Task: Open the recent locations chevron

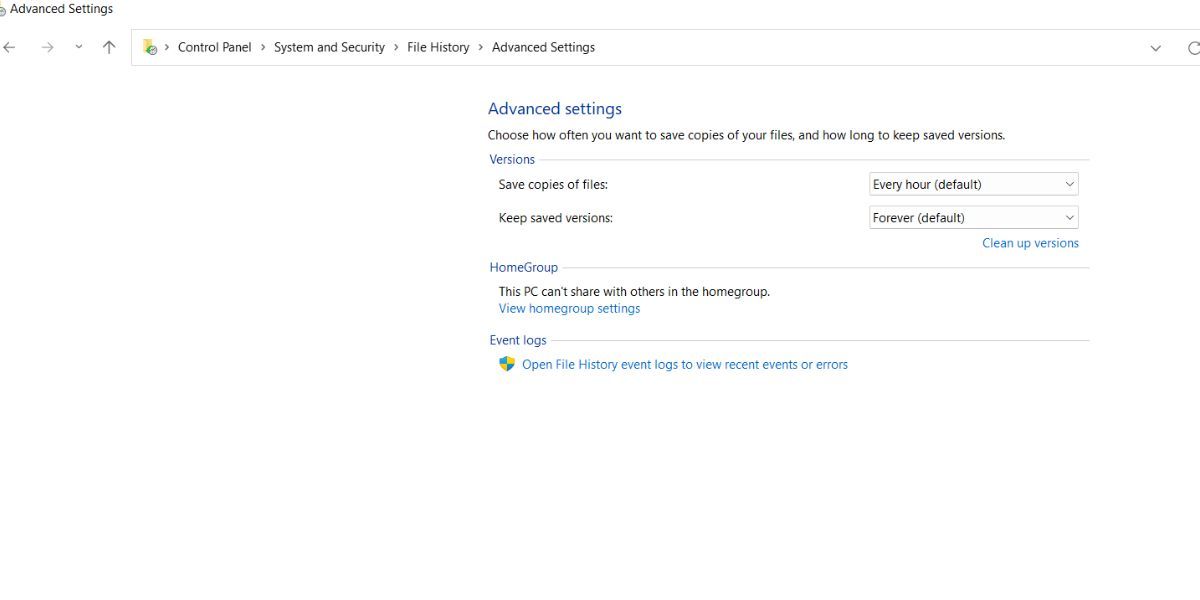Action: pyautogui.click(x=78, y=47)
